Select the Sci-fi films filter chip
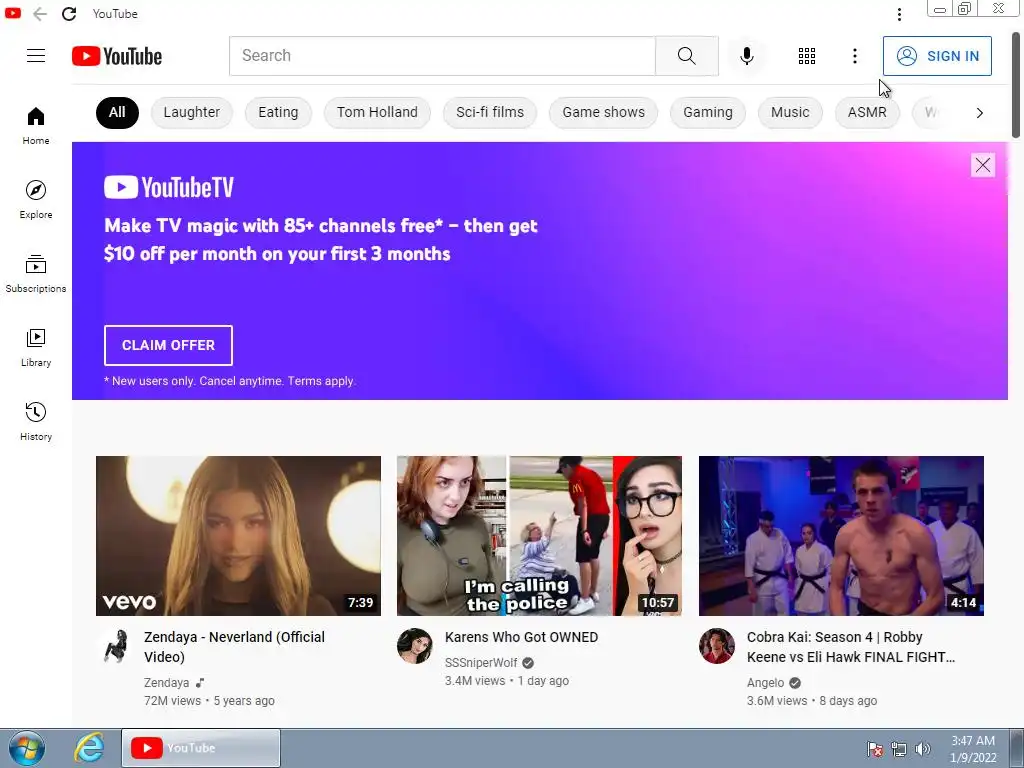Viewport: 1024px width, 768px height. [x=490, y=112]
